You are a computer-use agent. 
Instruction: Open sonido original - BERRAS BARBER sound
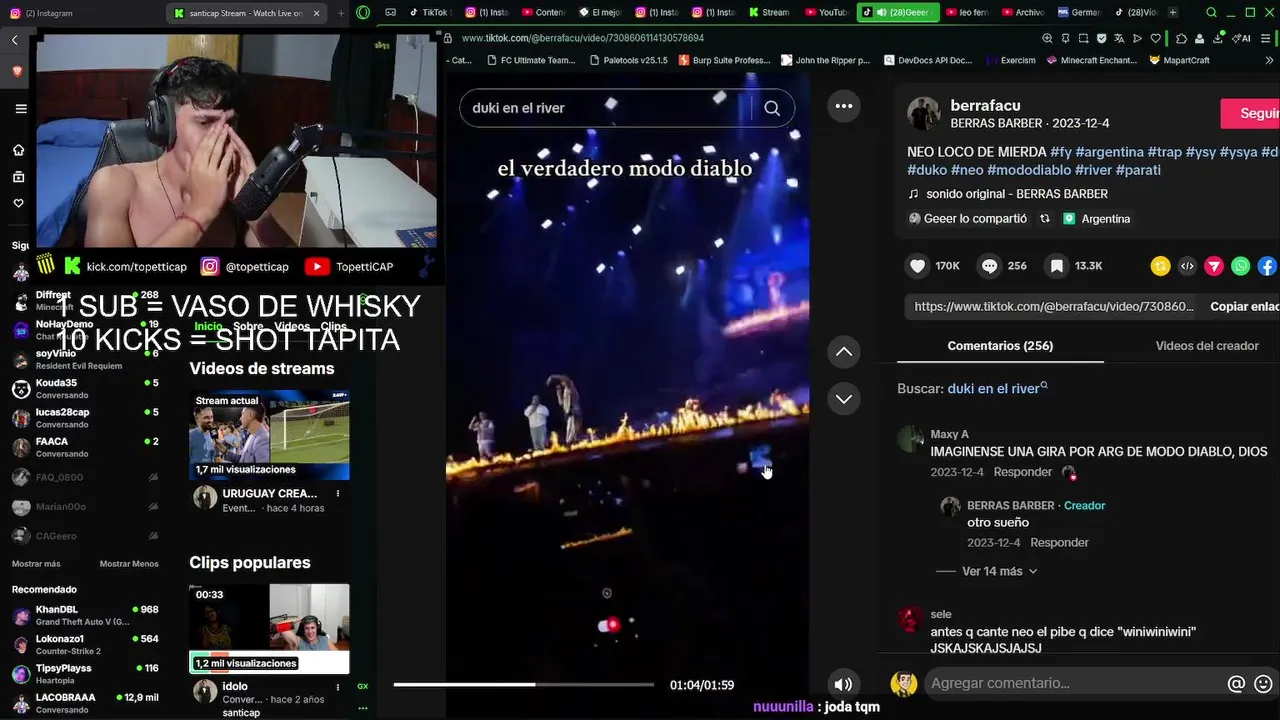coord(1008,194)
